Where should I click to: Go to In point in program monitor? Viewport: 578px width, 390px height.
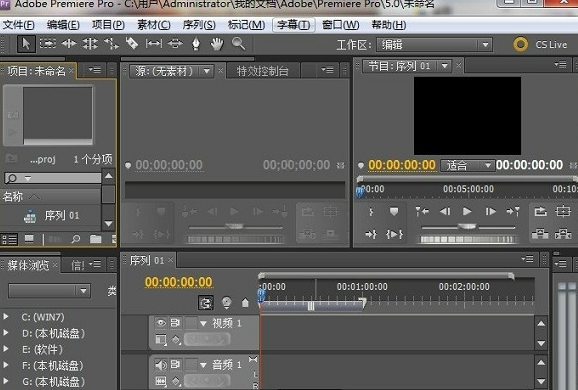[x=371, y=234]
